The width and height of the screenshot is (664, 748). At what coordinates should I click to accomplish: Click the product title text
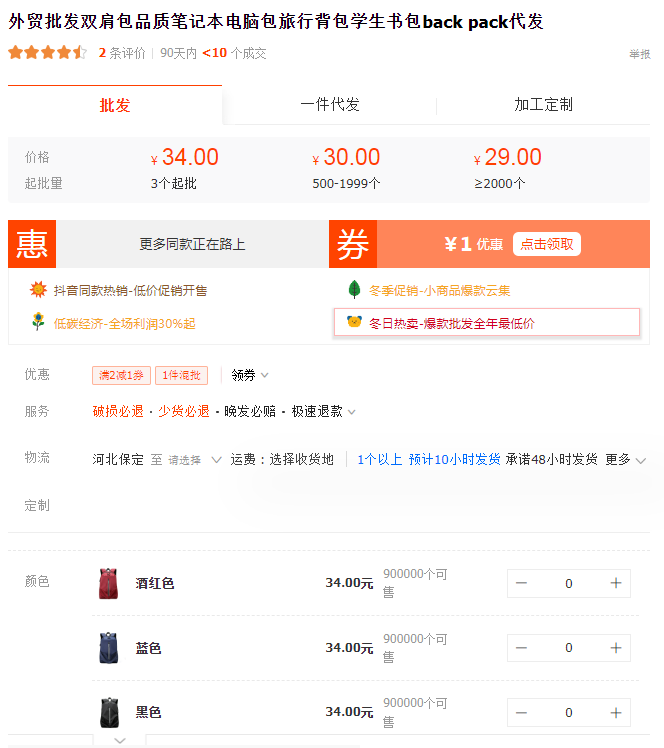click(x=276, y=21)
